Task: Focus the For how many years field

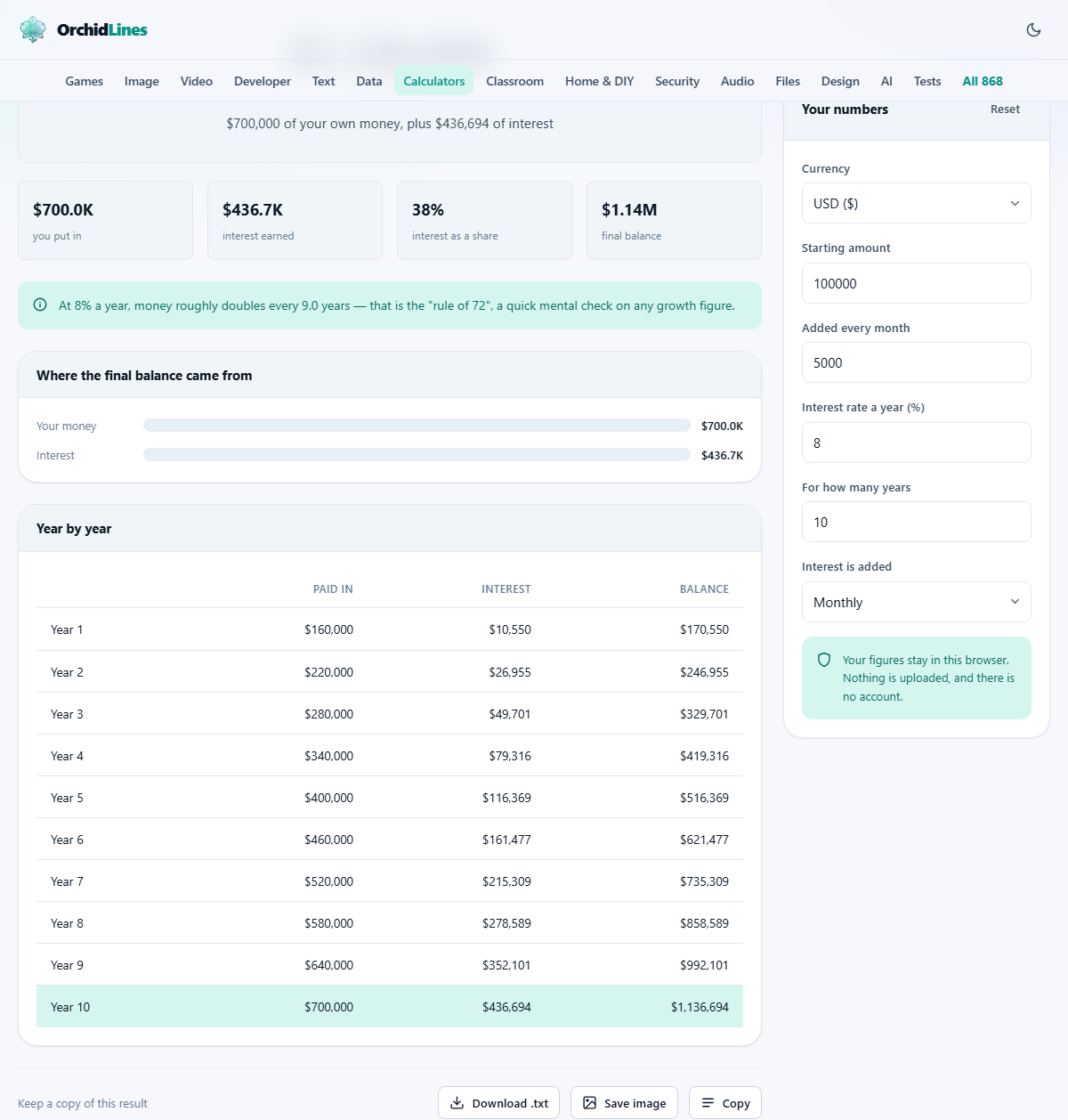Action: [x=916, y=522]
